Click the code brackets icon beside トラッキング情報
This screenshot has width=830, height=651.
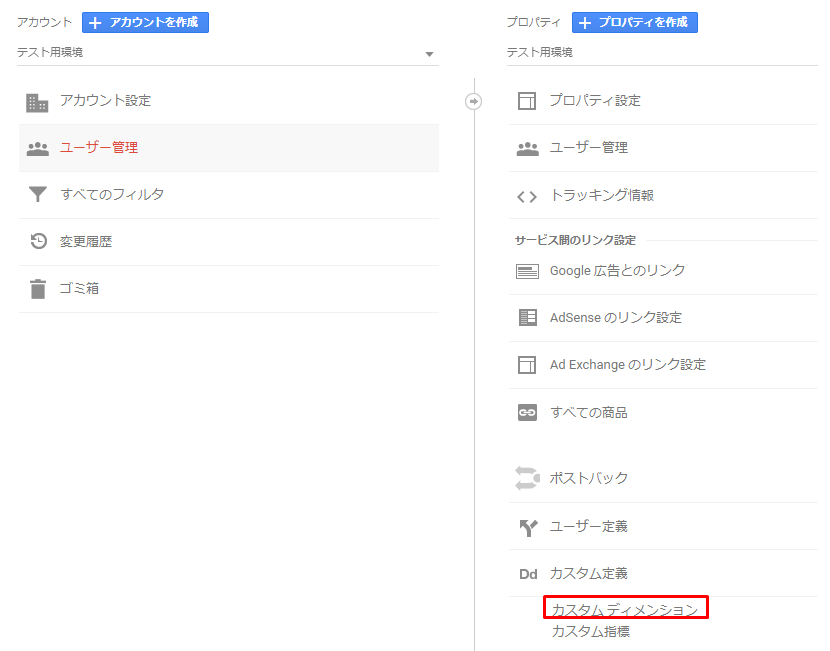tap(527, 197)
